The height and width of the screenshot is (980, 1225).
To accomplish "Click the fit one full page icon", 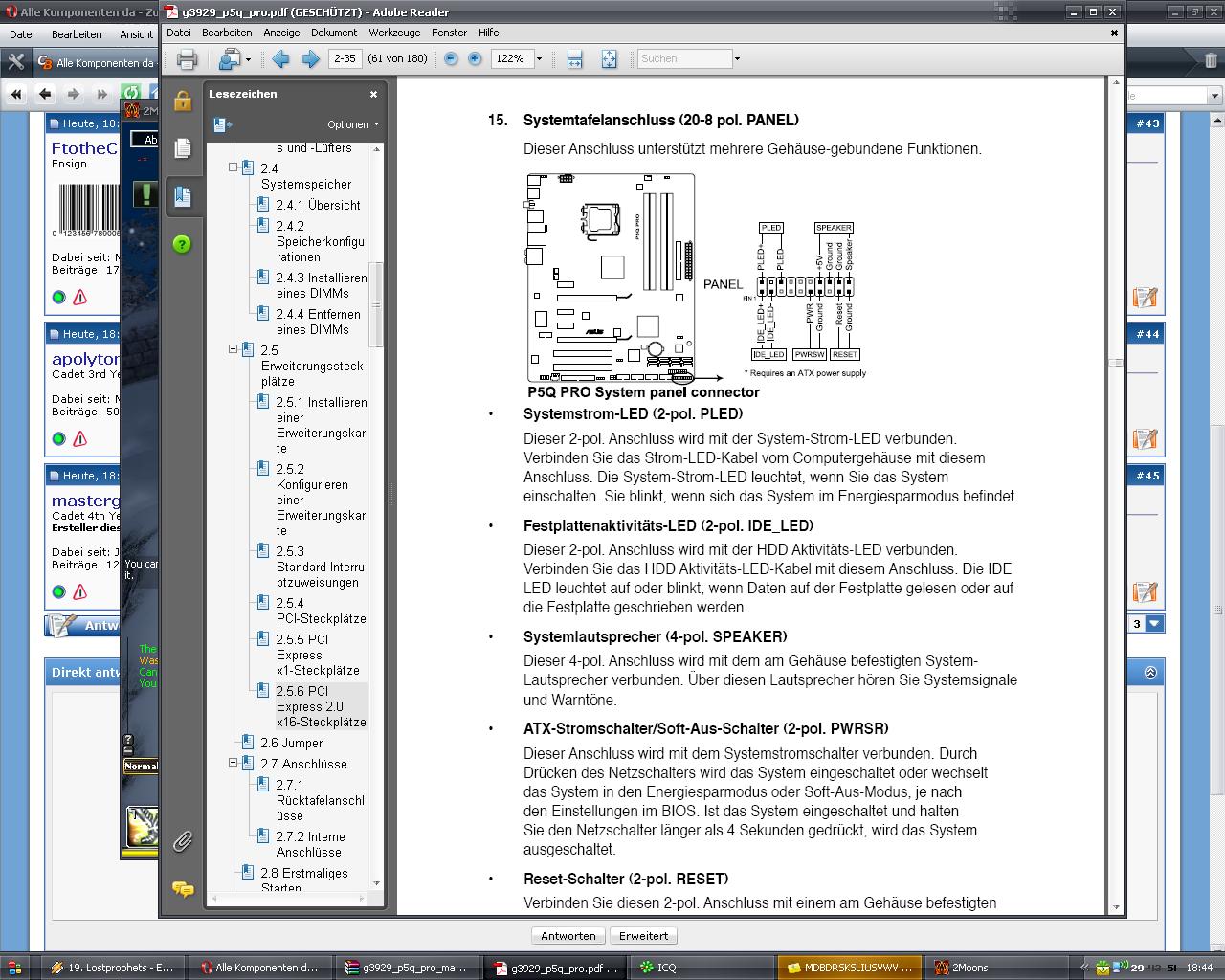I will tap(609, 59).
